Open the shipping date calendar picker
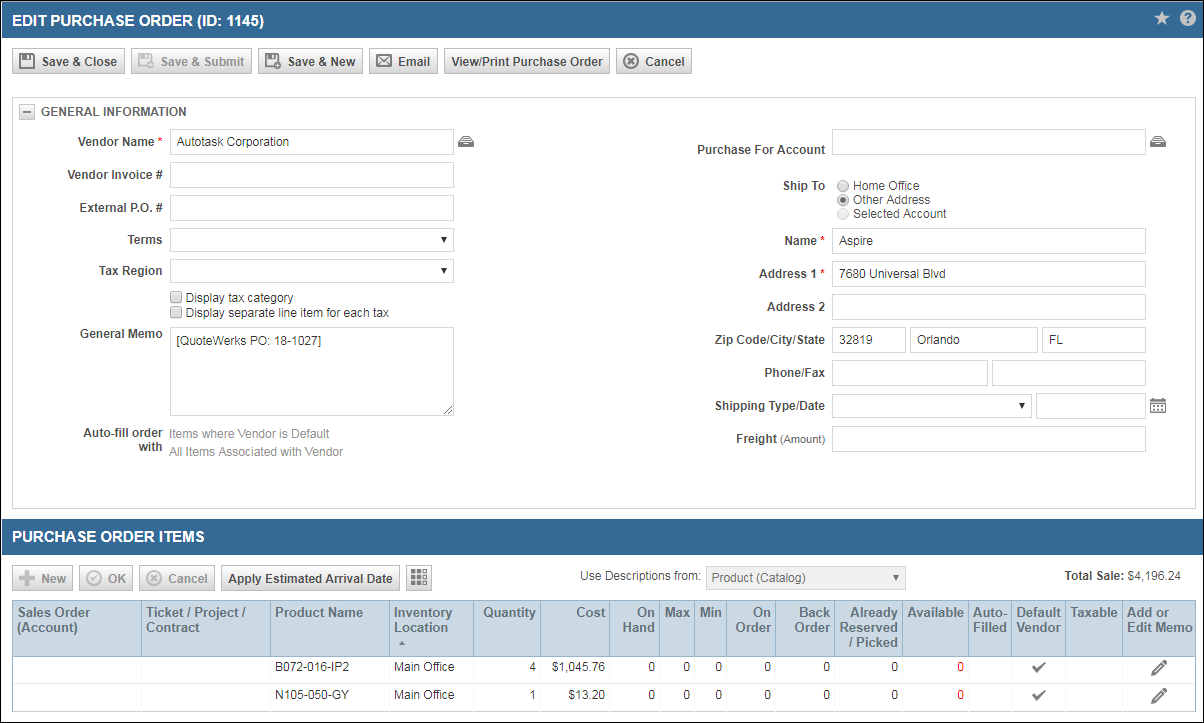The width and height of the screenshot is (1204, 723). [1158, 406]
